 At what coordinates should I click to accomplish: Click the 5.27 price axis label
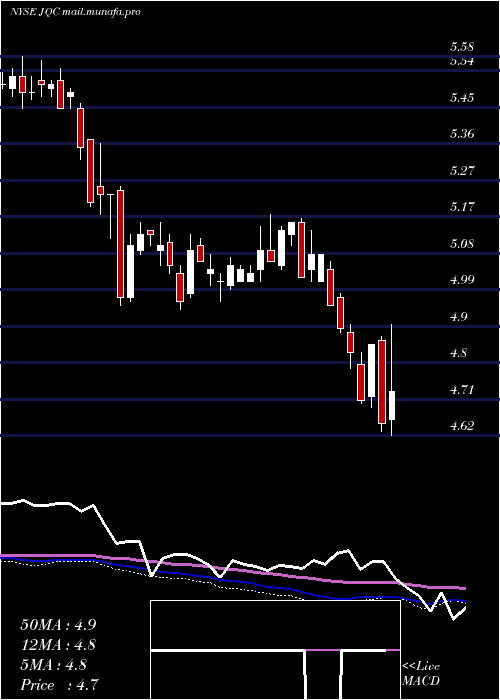[462, 170]
